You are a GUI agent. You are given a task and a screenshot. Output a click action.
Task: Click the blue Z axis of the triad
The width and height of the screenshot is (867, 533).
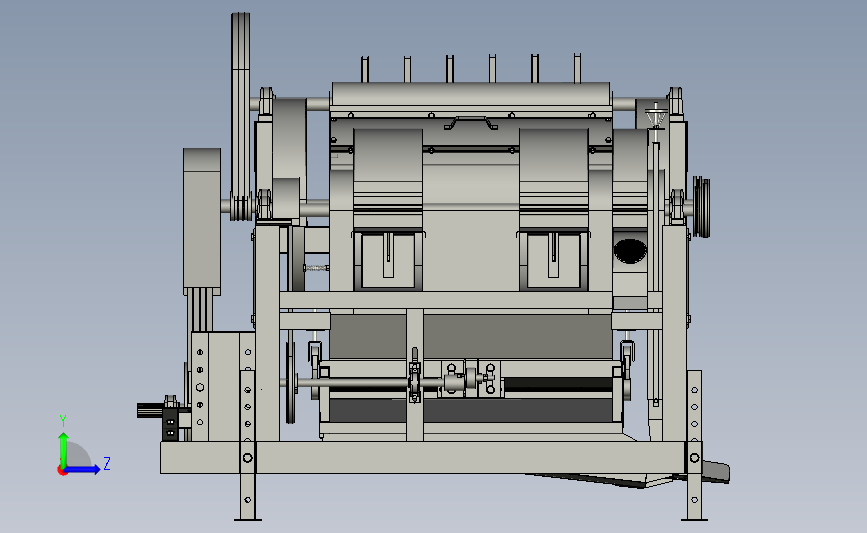pos(82,470)
